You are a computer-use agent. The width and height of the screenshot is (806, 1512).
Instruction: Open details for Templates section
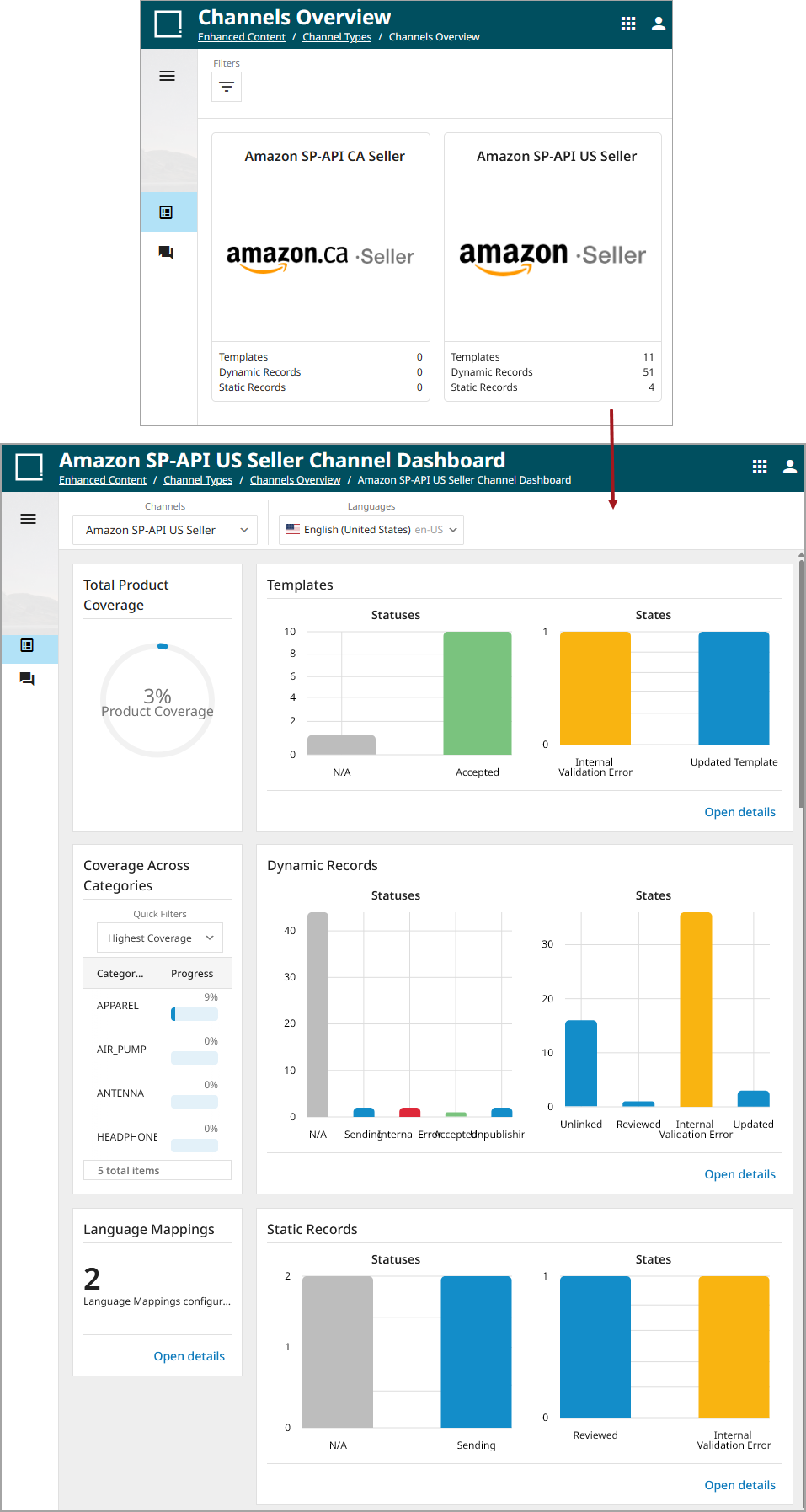[x=739, y=812]
